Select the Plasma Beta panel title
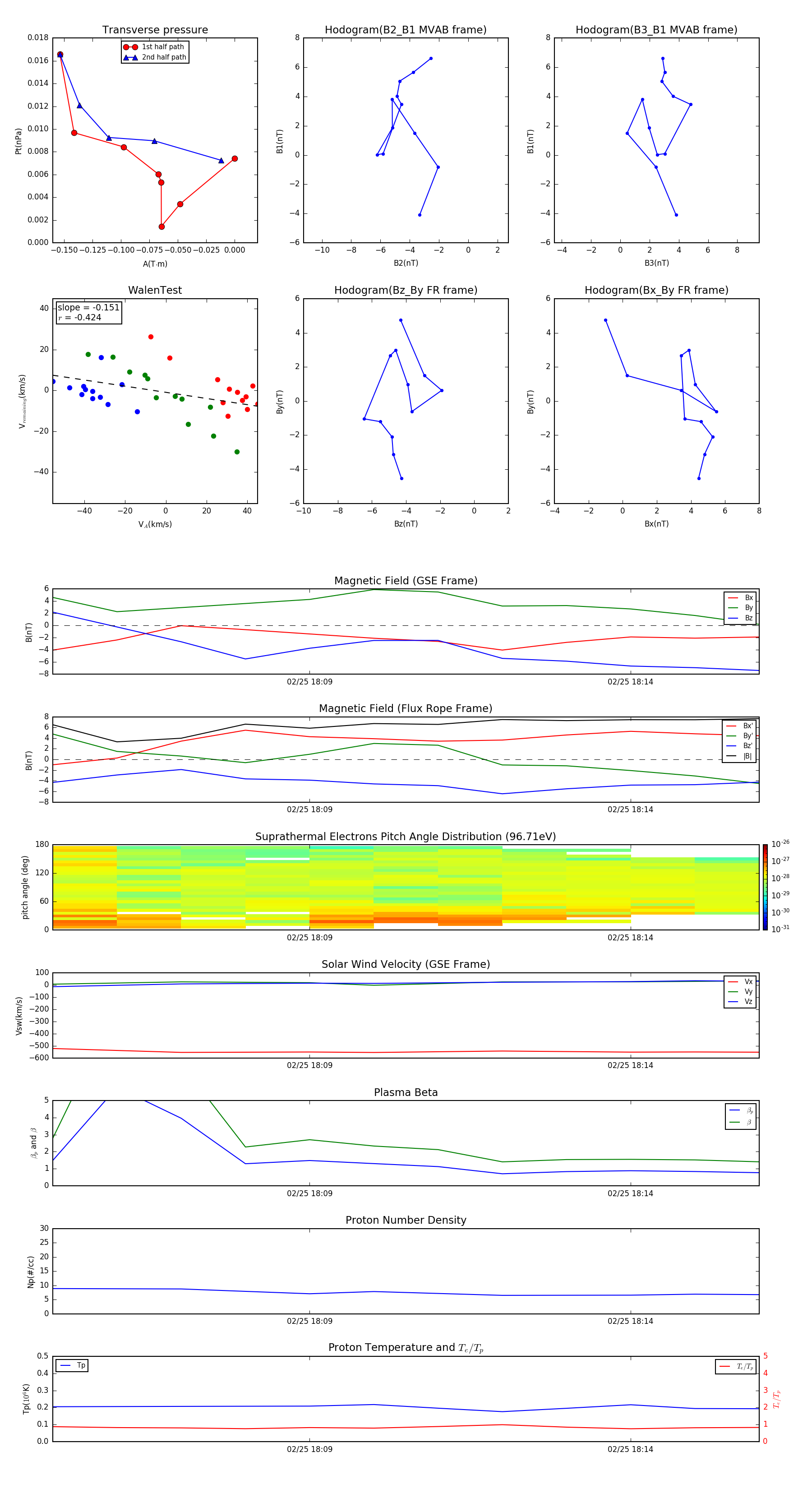The width and height of the screenshot is (812, 1489). click(406, 1092)
